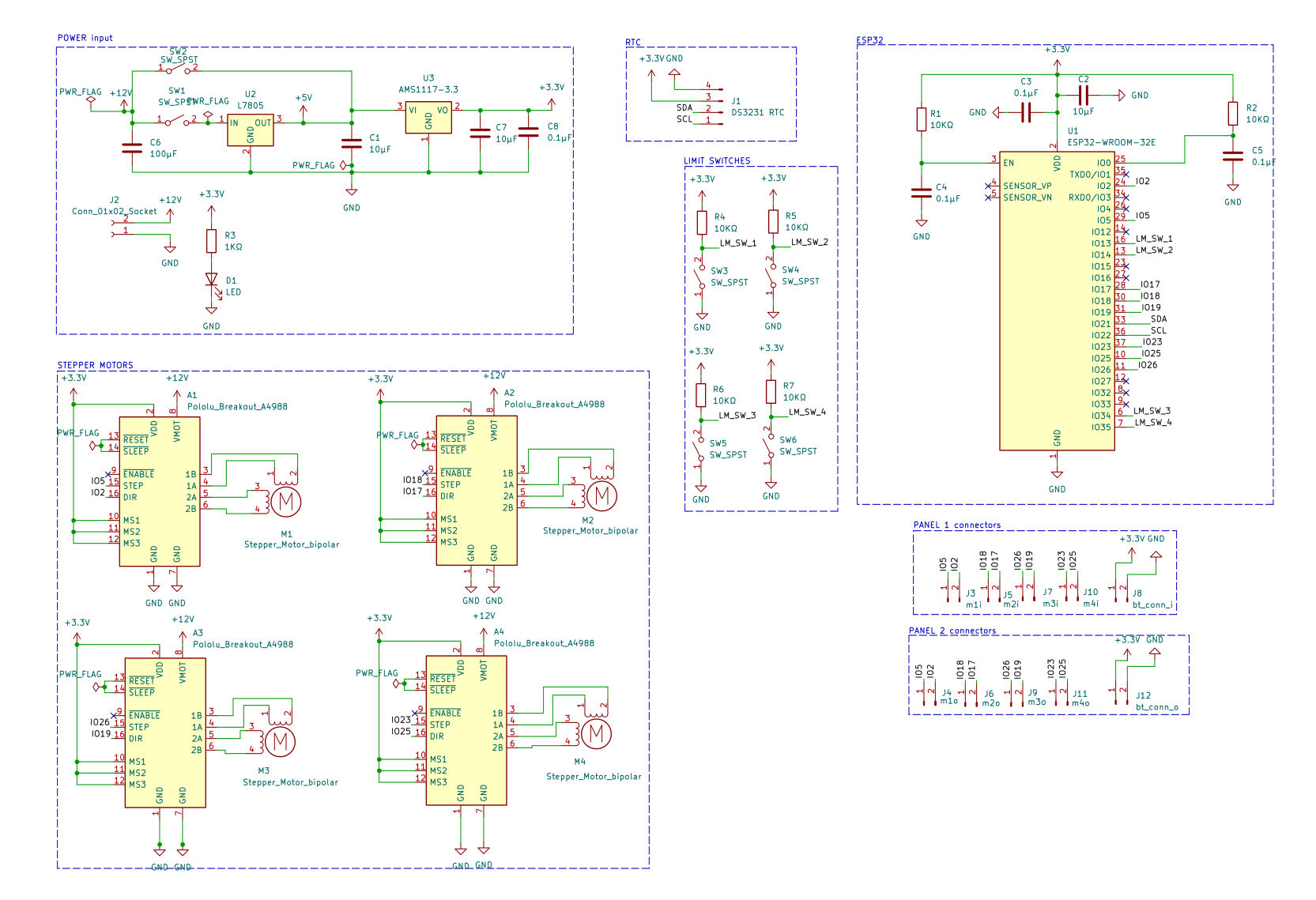Select the 'bt_conn_o' connector label

[1157, 706]
